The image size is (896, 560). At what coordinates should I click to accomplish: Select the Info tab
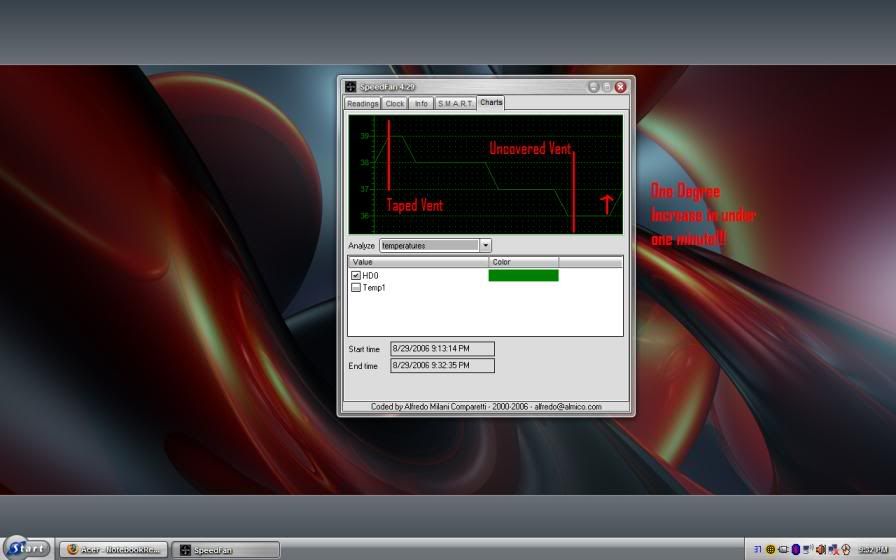coord(421,103)
